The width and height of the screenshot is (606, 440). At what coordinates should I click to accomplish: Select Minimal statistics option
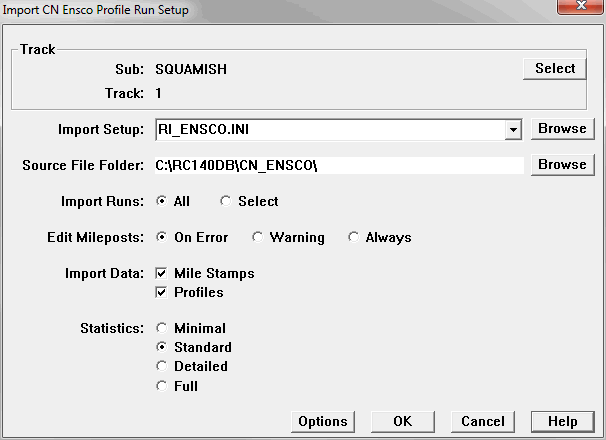[162, 329]
